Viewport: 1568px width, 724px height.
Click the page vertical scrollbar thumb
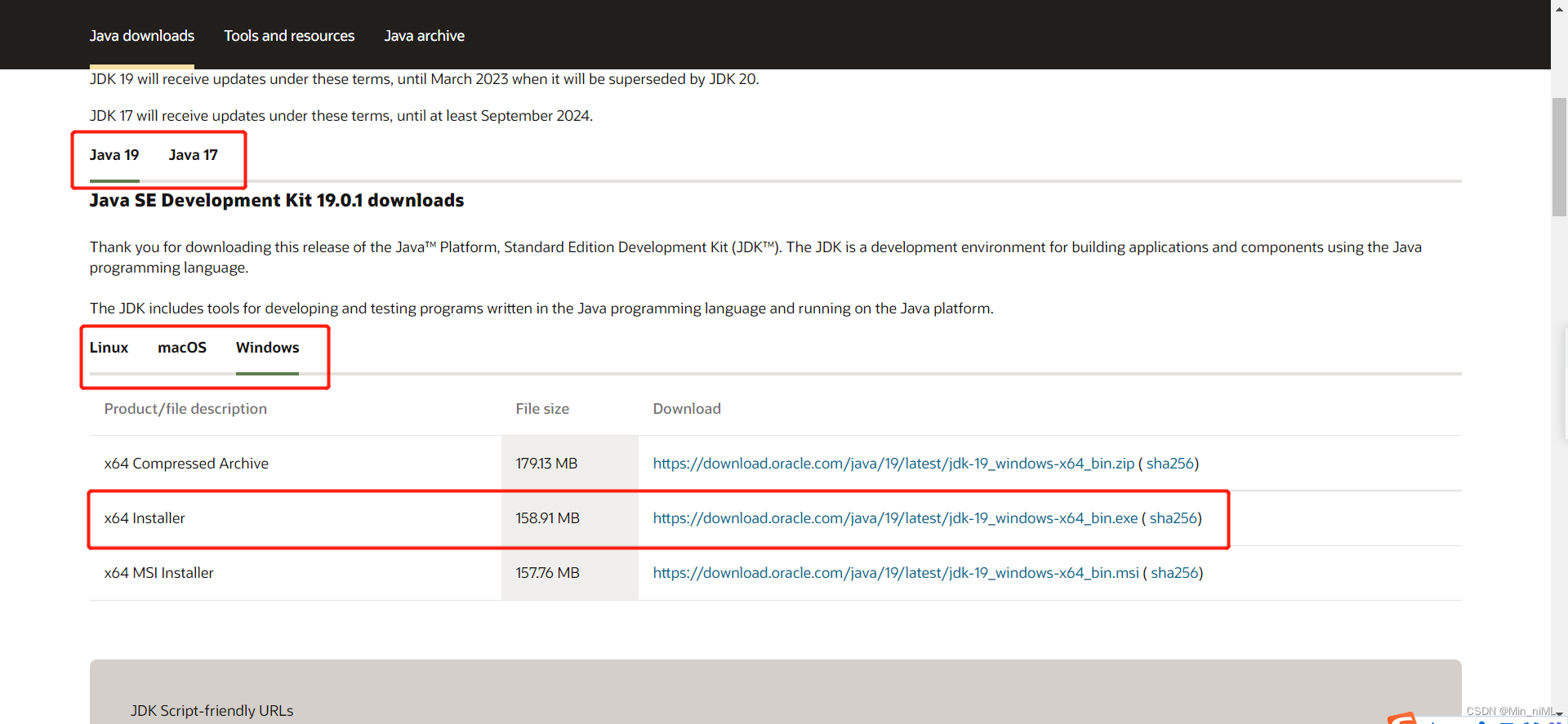[x=1559, y=157]
